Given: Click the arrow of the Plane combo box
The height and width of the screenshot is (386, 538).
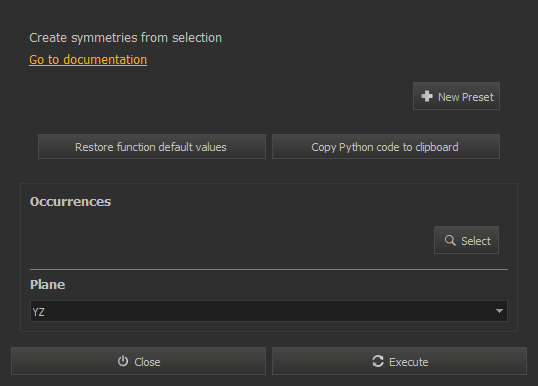Looking at the screenshot, I should click(x=499, y=311).
